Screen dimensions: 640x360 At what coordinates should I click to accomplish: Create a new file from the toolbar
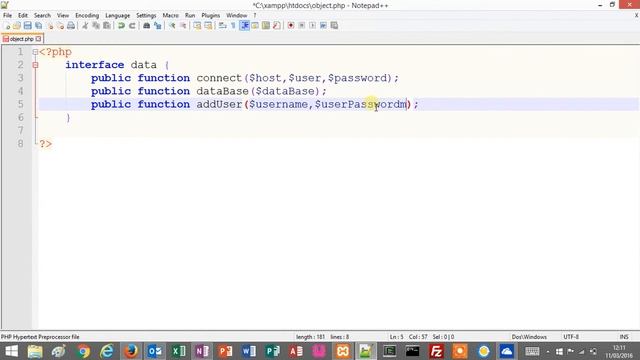(x=7, y=26)
